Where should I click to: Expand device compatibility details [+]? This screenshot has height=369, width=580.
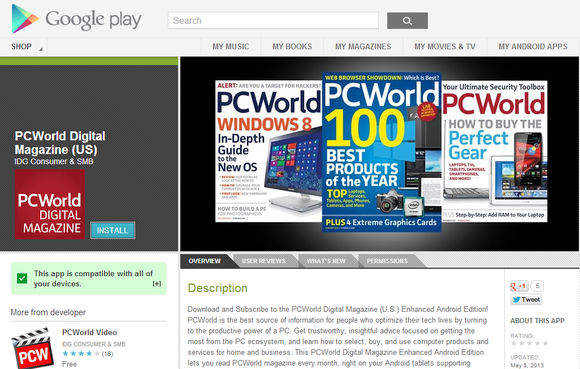[157, 284]
